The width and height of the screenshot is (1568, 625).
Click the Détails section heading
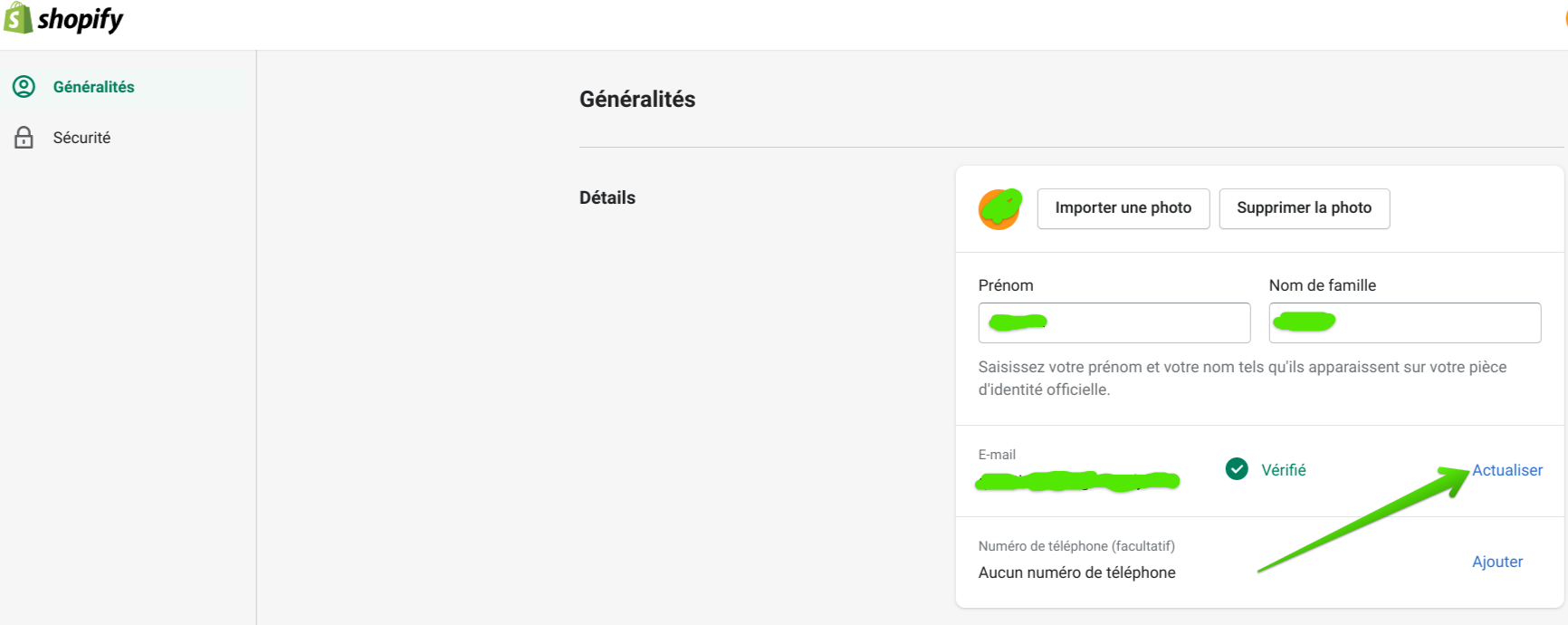(607, 197)
